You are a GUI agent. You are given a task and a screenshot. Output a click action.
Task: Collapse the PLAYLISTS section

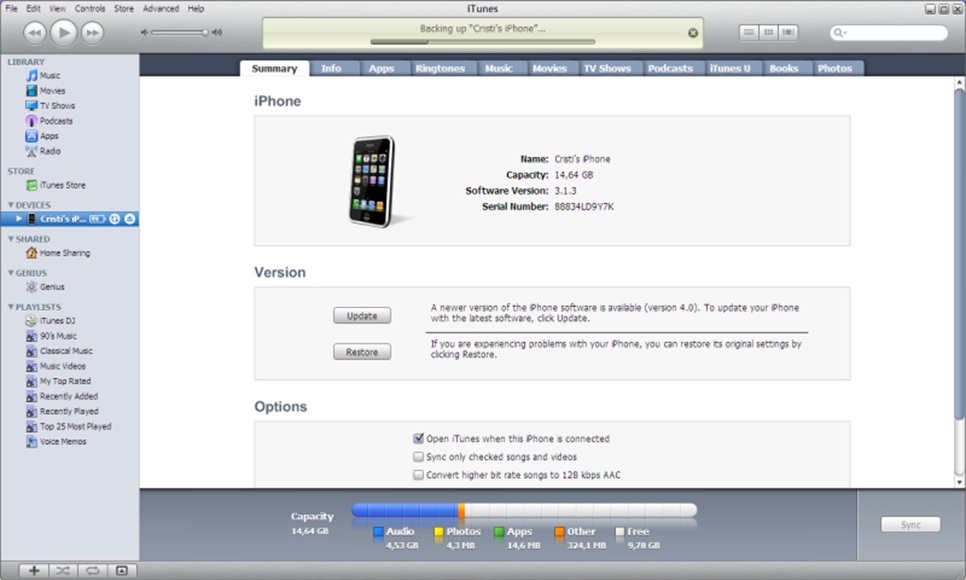point(10,306)
